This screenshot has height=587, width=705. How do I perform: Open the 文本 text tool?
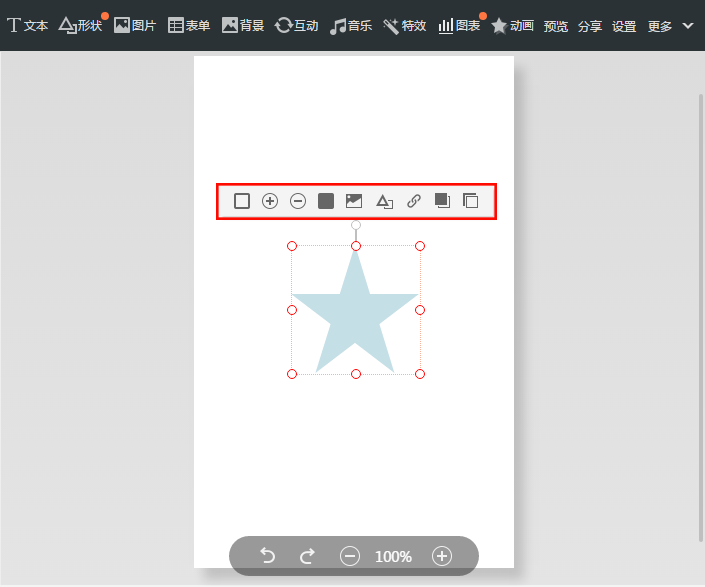click(x=27, y=26)
